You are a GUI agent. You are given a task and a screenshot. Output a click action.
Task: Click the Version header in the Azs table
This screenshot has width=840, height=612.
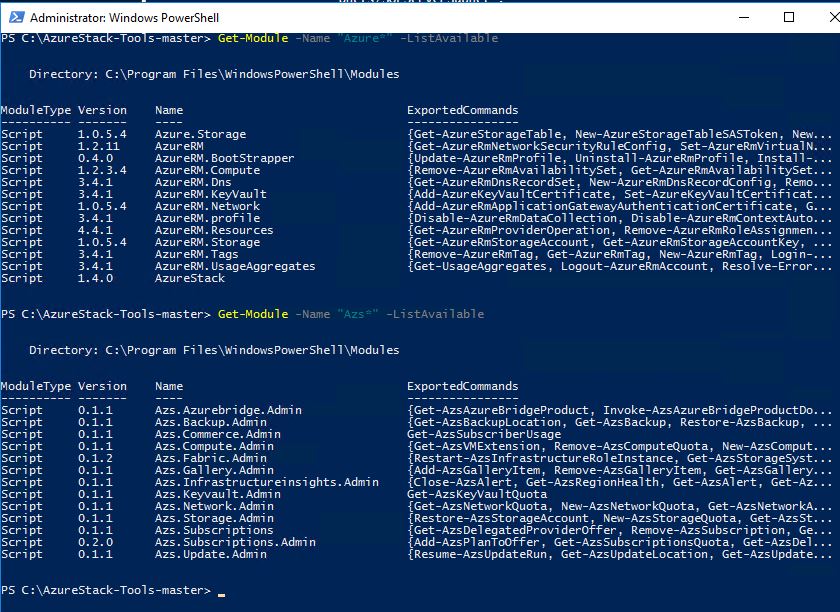[x=102, y=386]
